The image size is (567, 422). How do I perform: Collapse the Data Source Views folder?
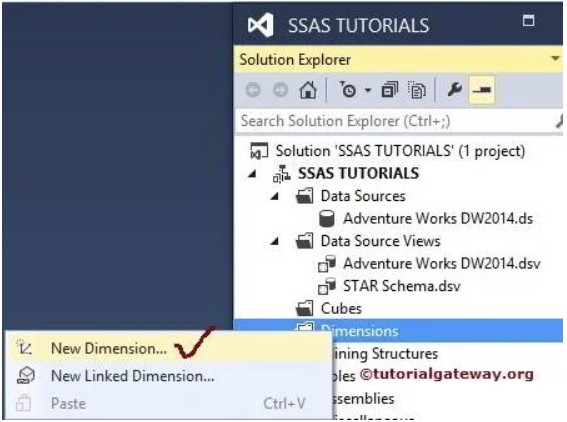pyautogui.click(x=275, y=241)
